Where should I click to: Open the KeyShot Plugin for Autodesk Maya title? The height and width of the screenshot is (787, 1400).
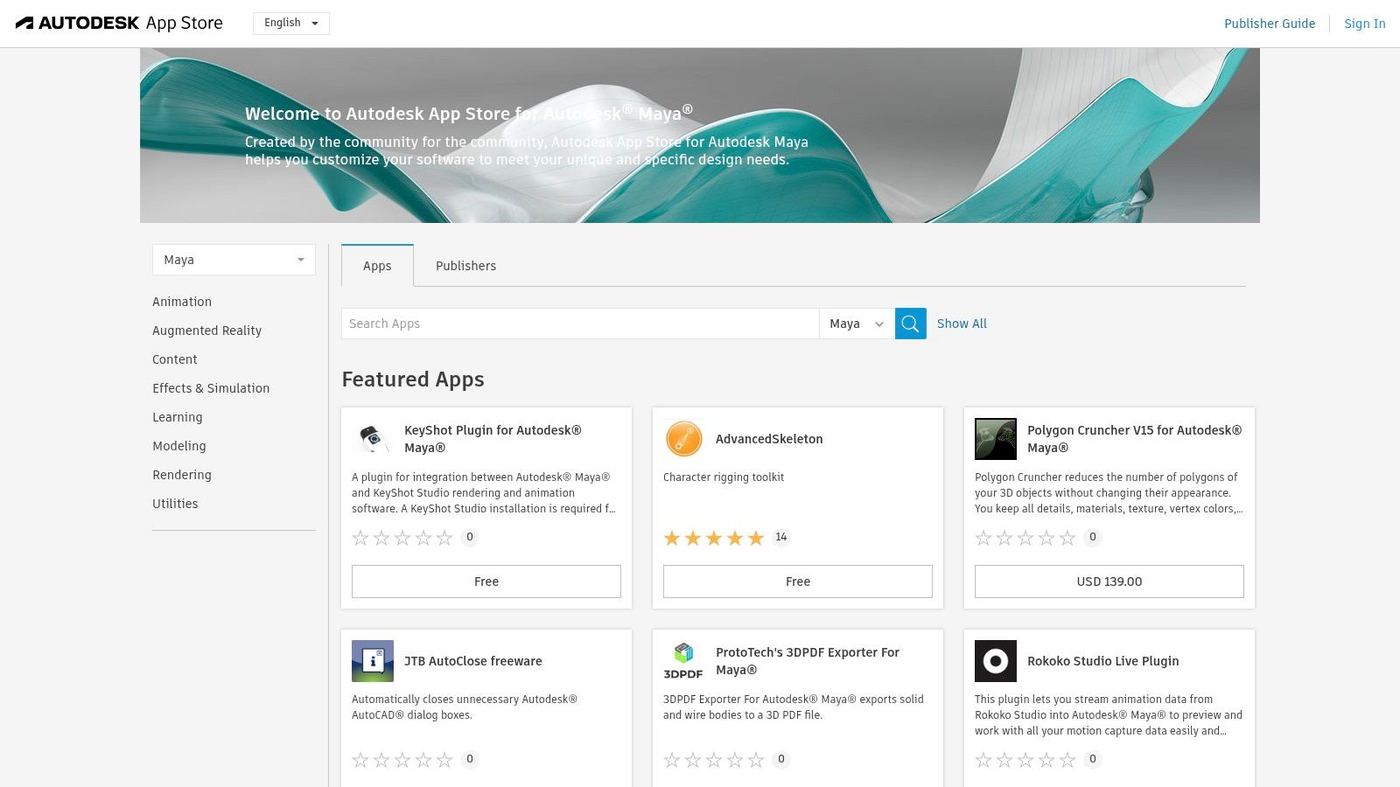[493, 439]
